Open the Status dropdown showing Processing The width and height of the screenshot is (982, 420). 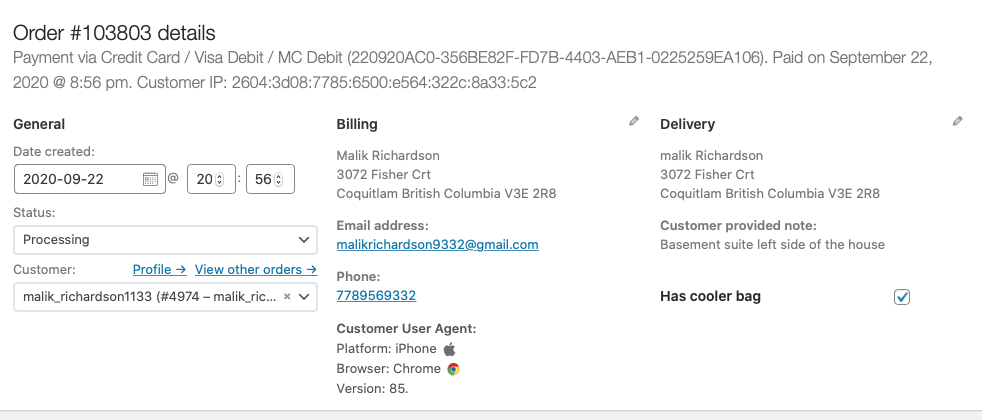[165, 240]
